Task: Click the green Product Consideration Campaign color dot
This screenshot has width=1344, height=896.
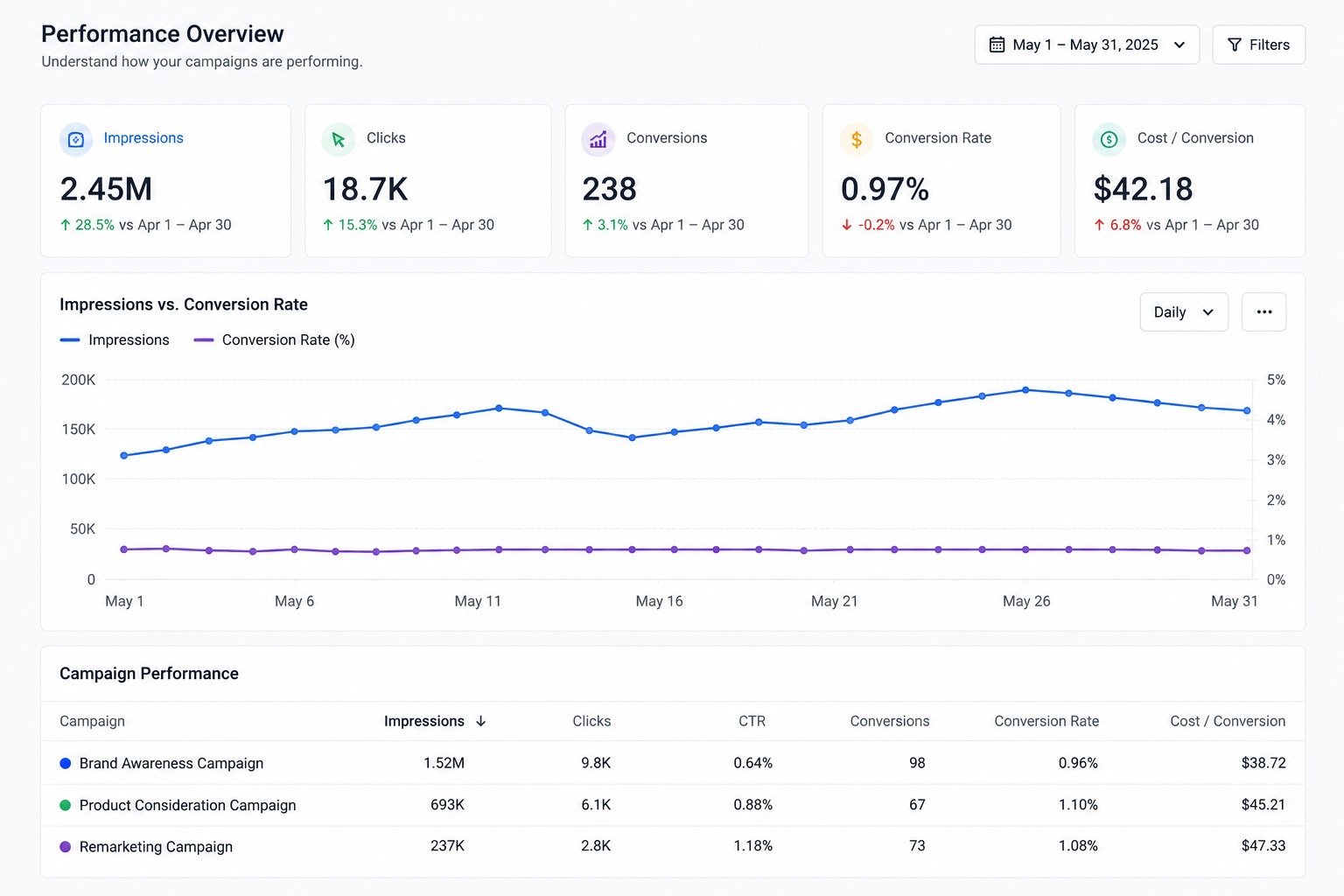Action: (65, 805)
